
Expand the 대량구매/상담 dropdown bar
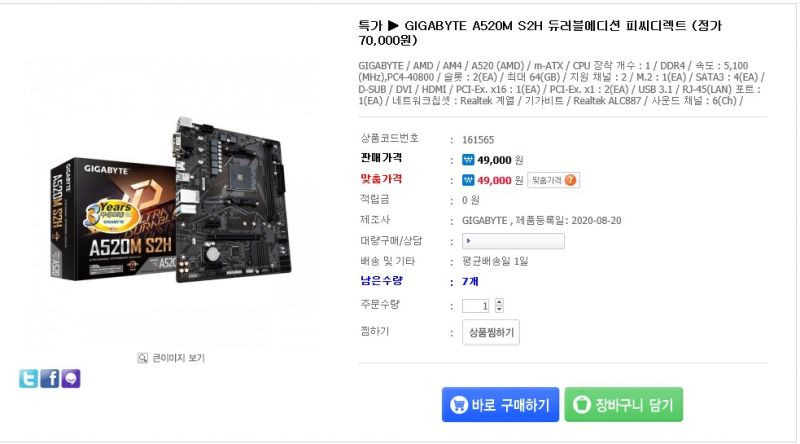(x=513, y=241)
